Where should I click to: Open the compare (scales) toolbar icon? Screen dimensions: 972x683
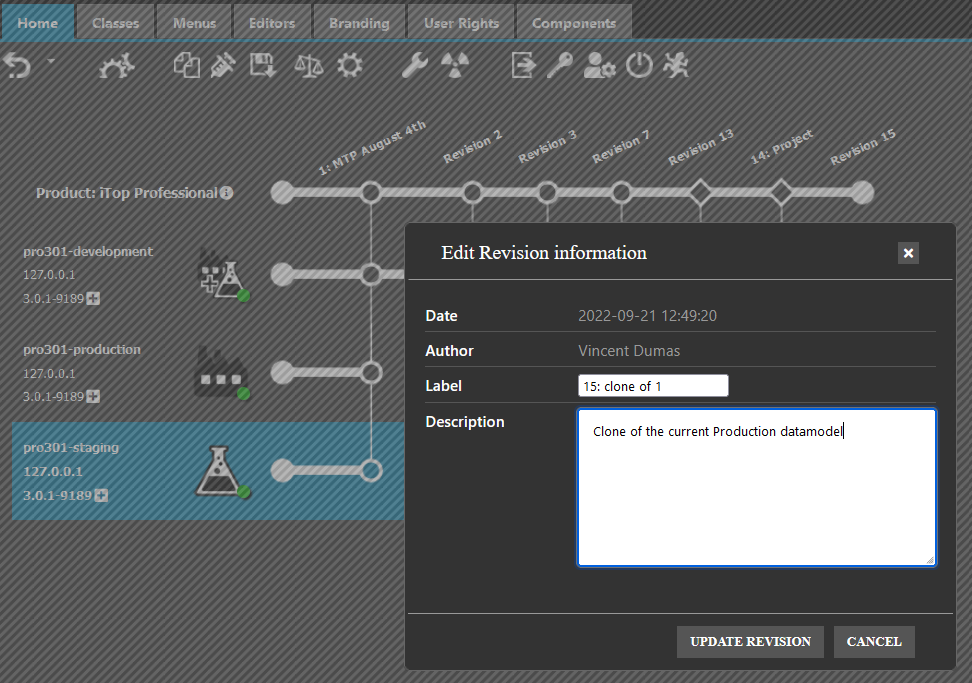click(x=308, y=65)
